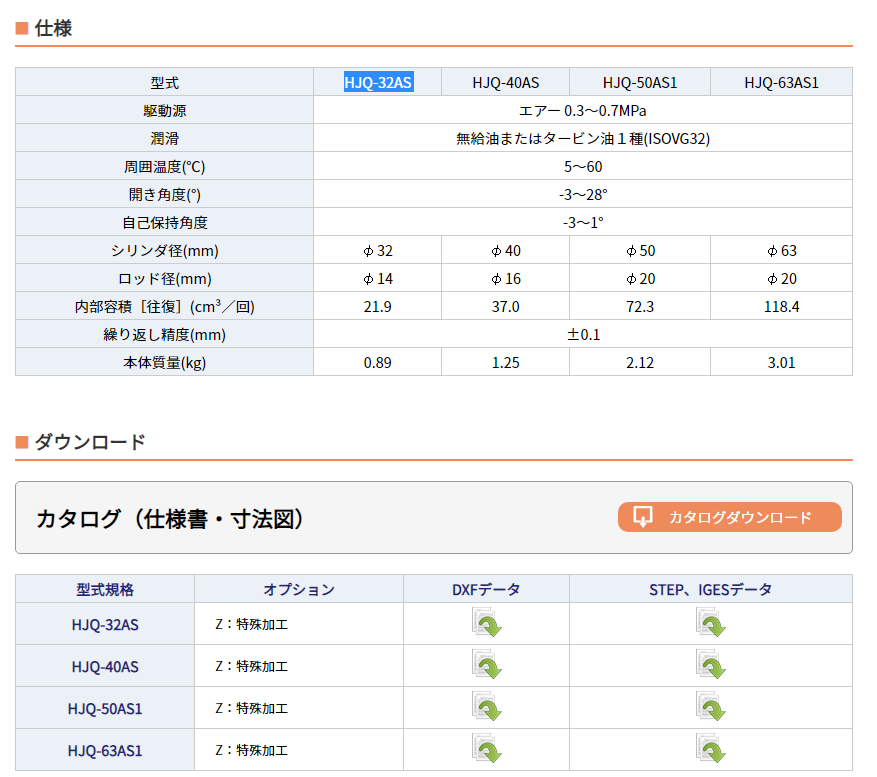The image size is (877, 777).
Task: Download DXF data for HJQ-32AS
Action: (486, 624)
